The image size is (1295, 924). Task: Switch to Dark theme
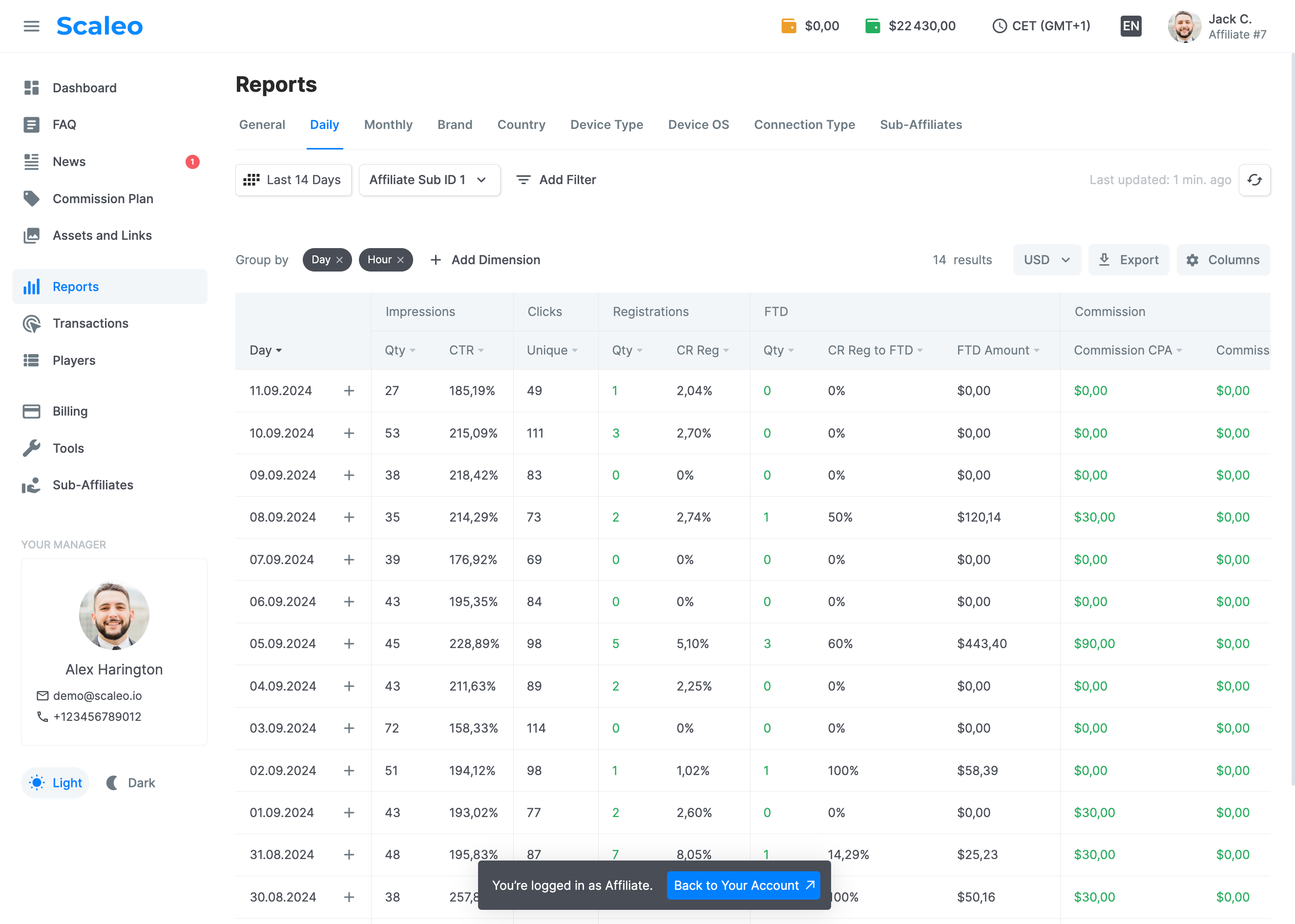click(131, 783)
